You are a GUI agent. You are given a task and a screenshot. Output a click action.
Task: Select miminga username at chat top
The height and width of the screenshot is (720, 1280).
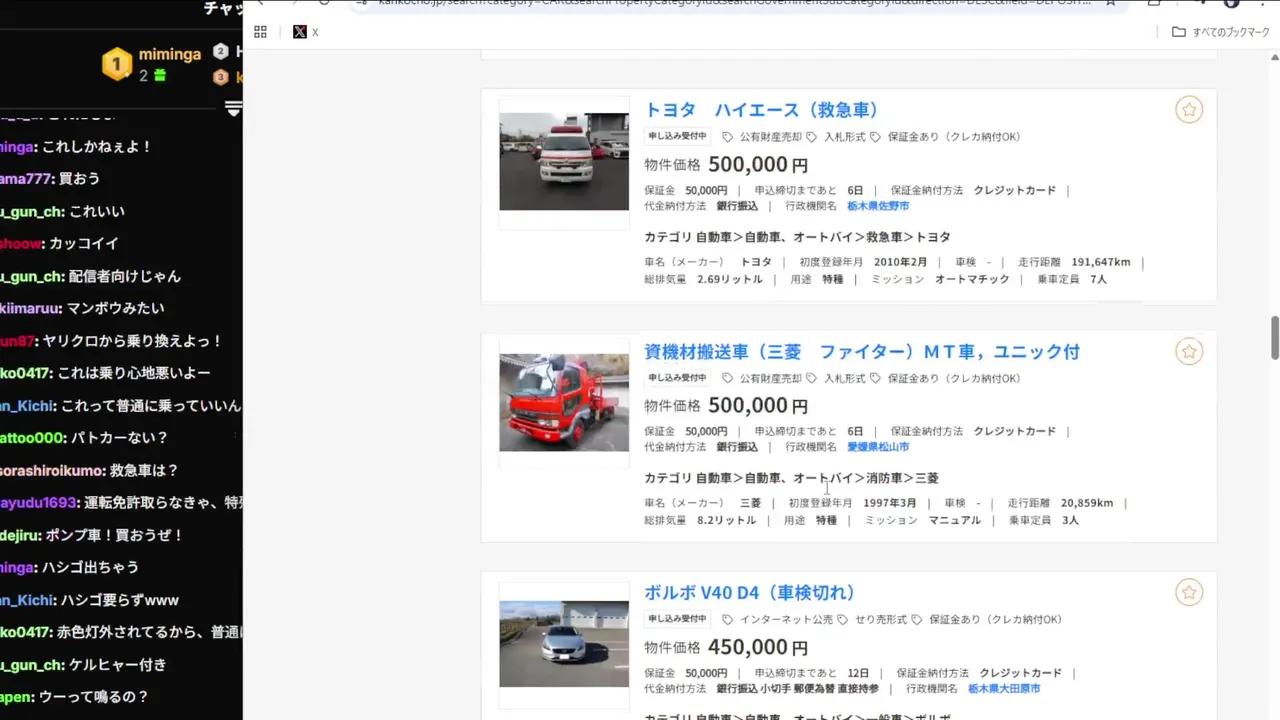coord(170,54)
